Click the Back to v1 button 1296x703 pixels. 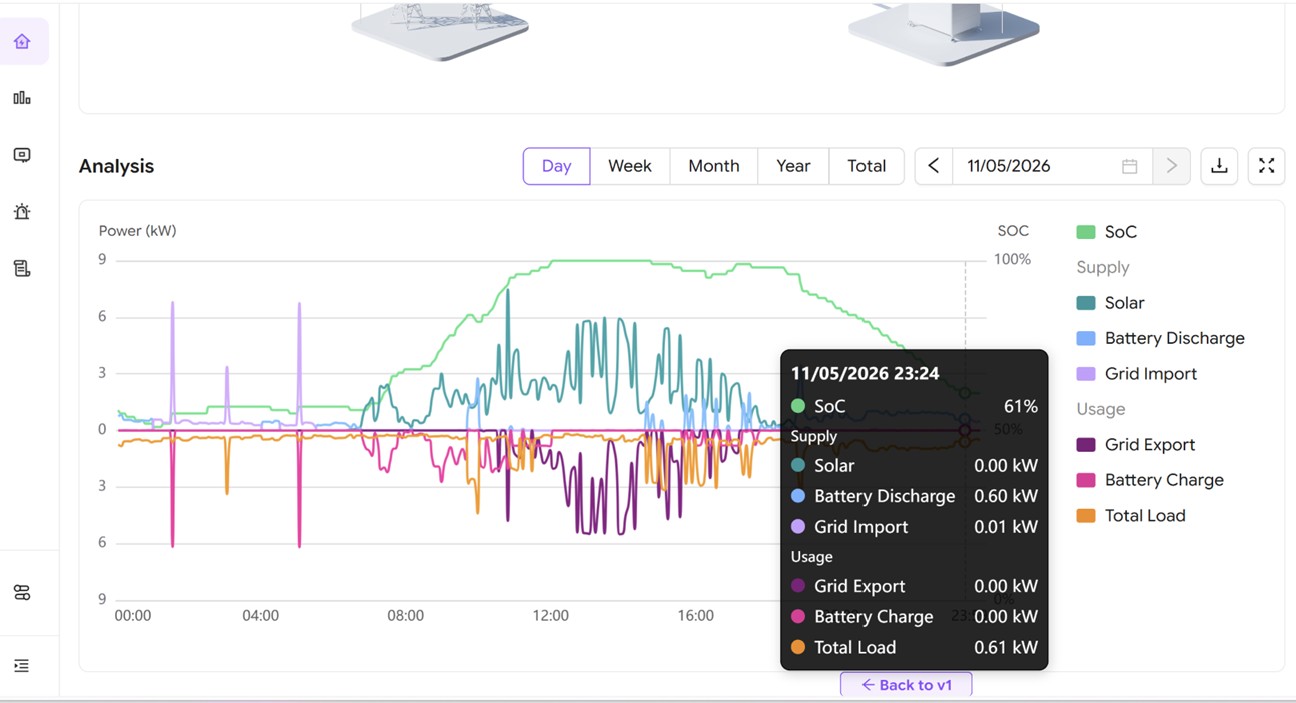pos(906,685)
